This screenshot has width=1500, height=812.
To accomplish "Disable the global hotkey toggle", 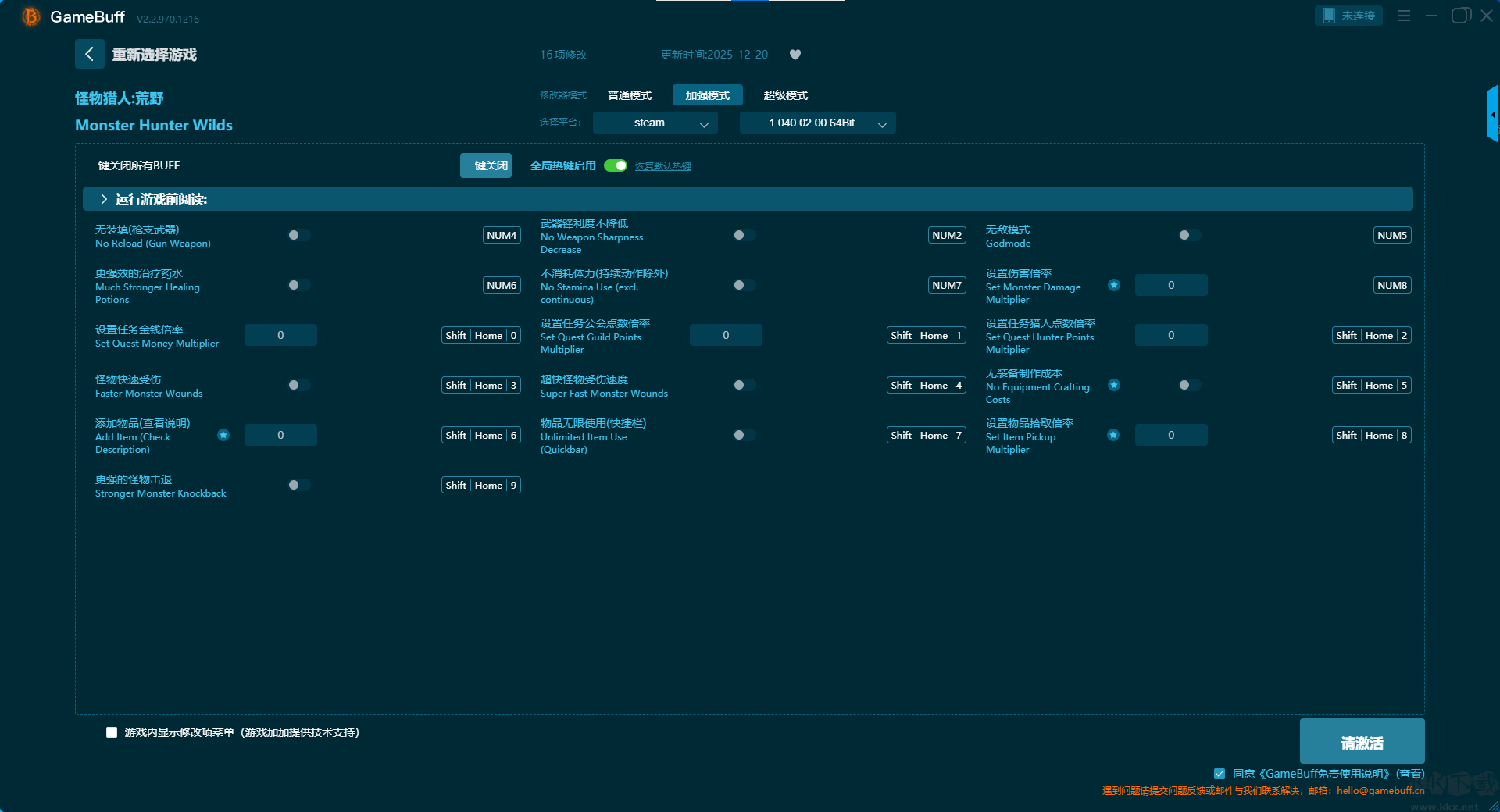I will click(616, 166).
